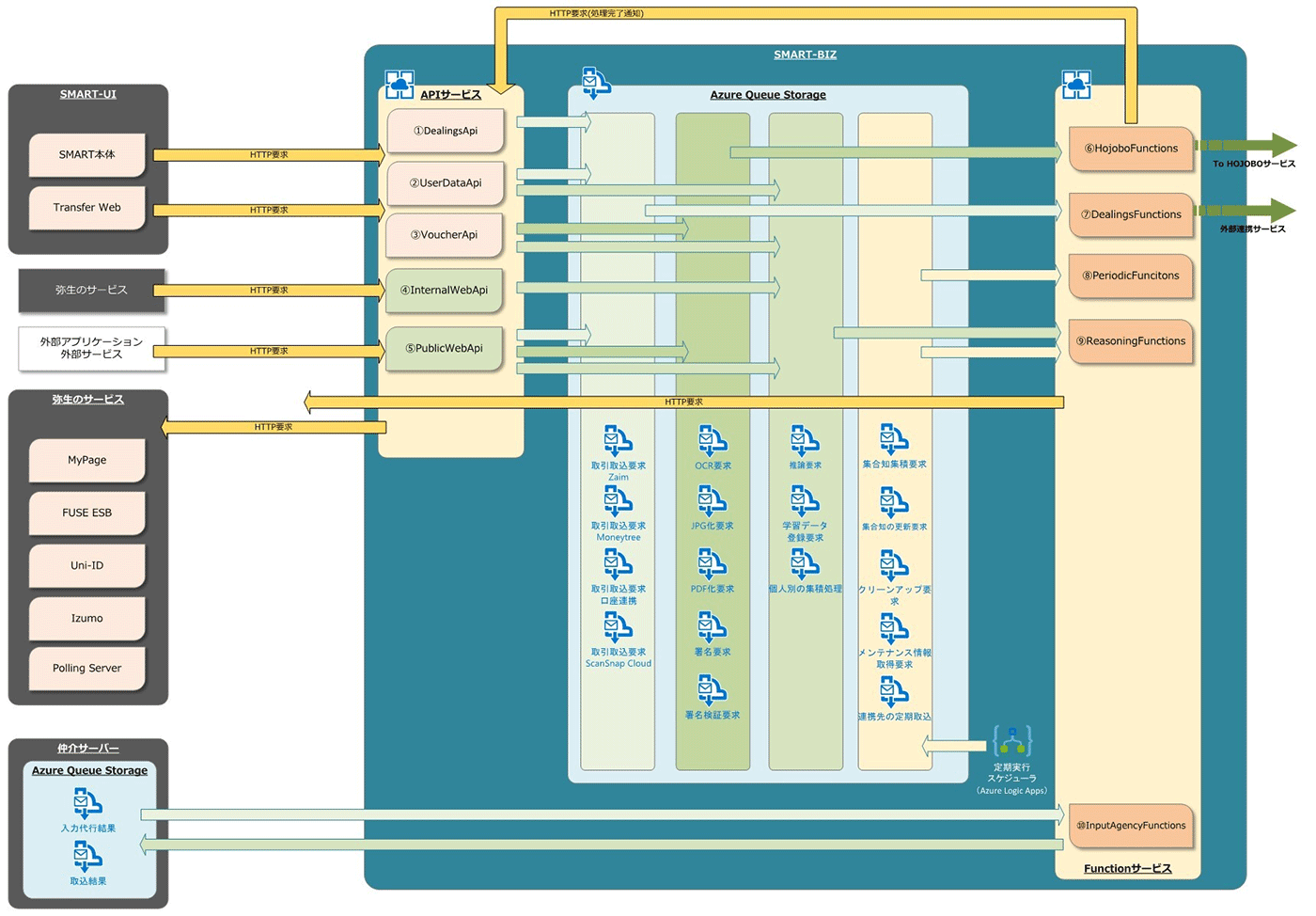Select the ①DealingsApi box
The height and width of the screenshot is (916, 1316).
coord(446,131)
